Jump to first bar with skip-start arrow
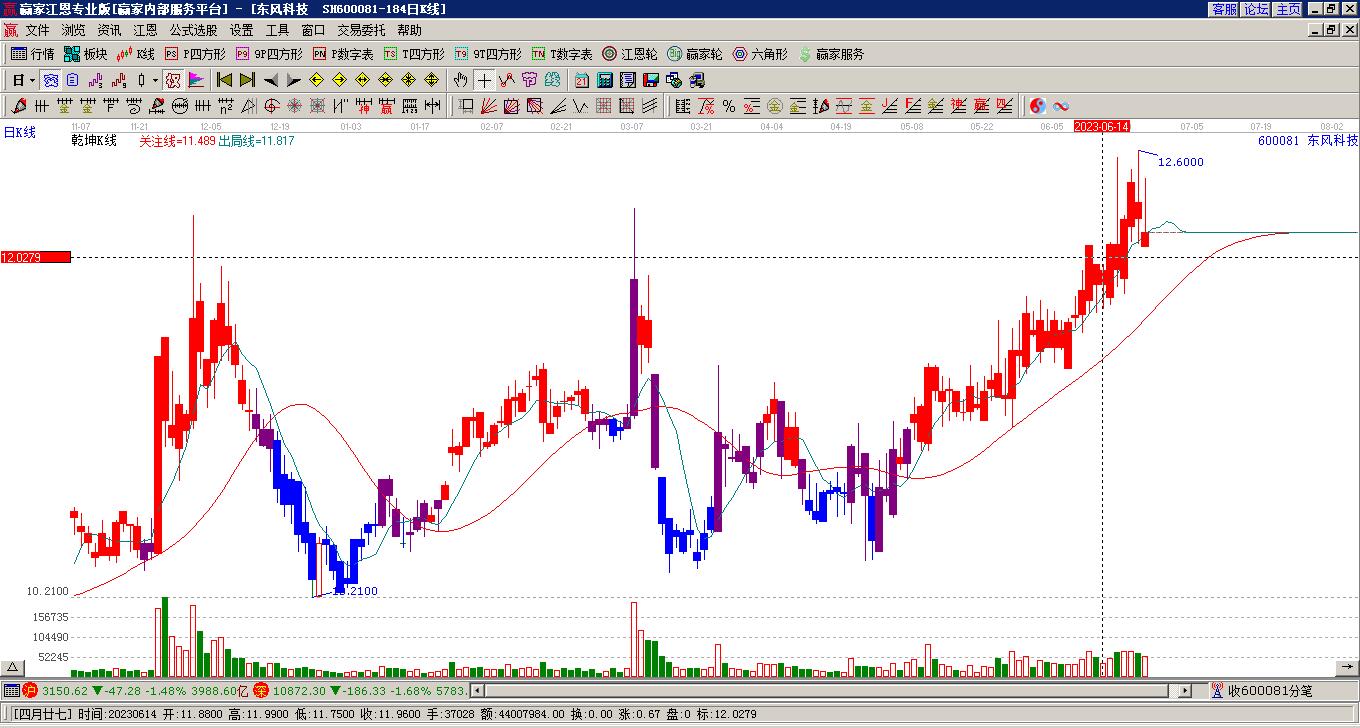Screen dimensions: 1360x728 (224, 80)
